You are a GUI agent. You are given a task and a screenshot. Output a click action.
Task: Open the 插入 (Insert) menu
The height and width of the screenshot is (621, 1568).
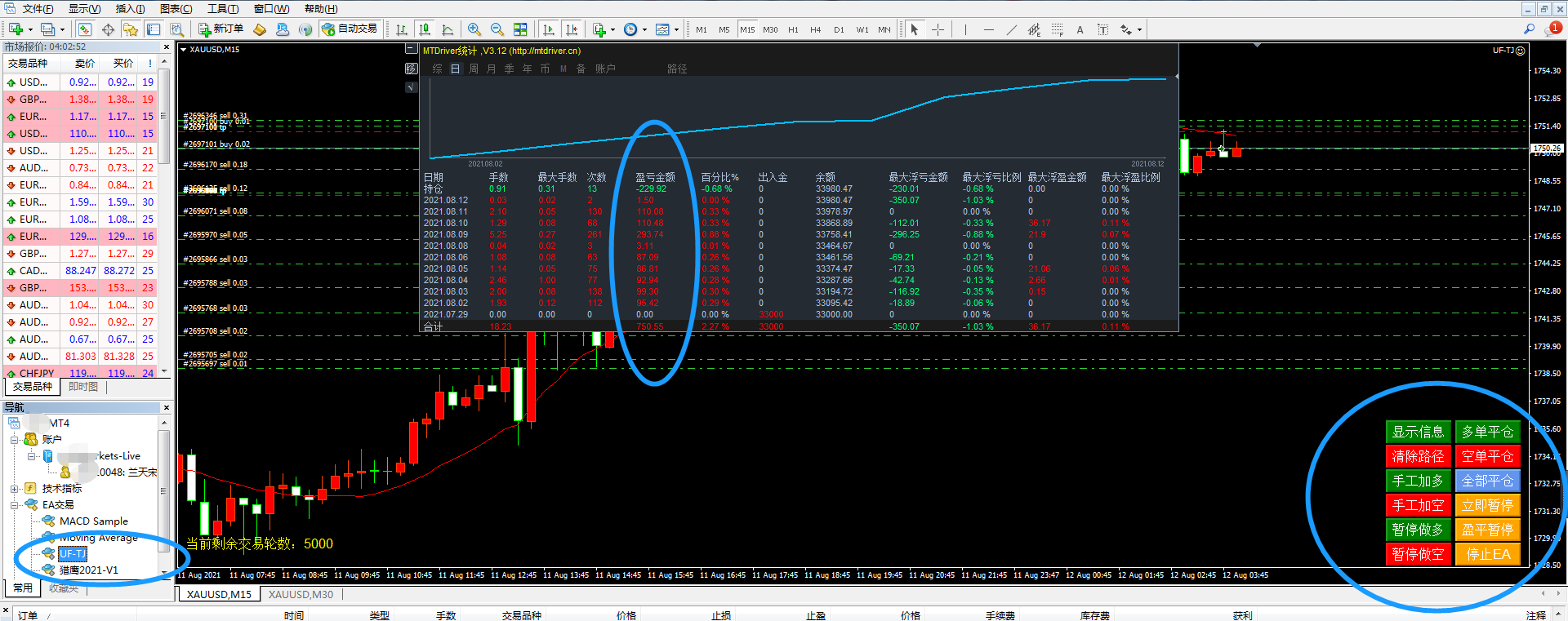[130, 9]
